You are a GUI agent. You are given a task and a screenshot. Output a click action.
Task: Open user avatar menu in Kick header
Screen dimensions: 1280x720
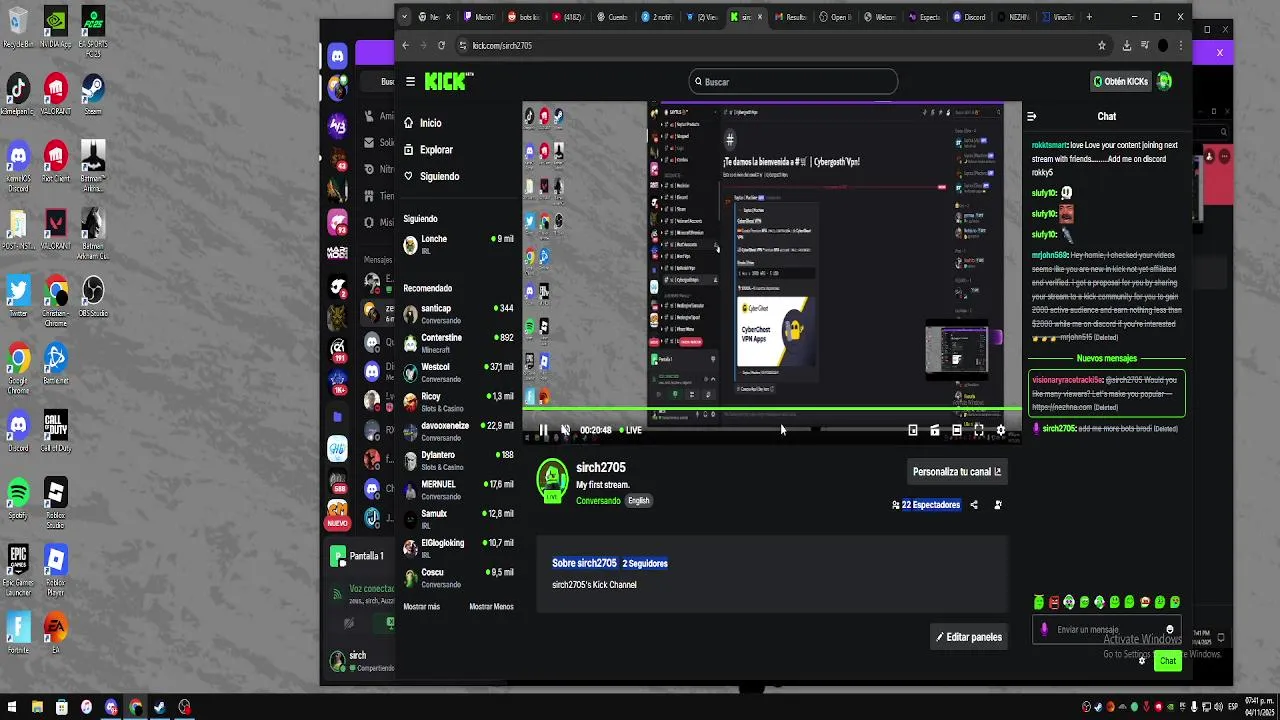1164,82
